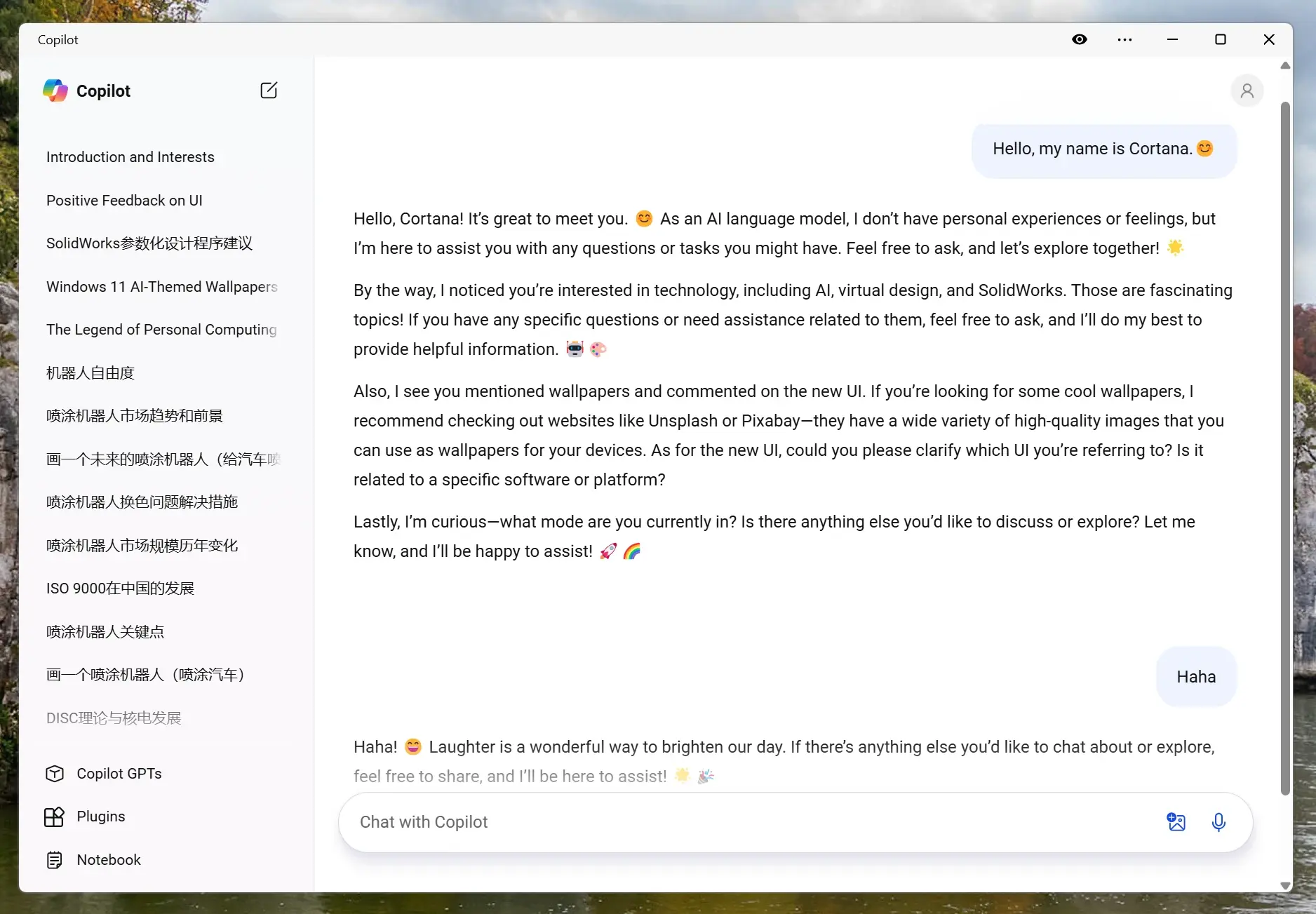1316x914 pixels.
Task: Click the Plugins puzzle icon
Action: coord(54,816)
